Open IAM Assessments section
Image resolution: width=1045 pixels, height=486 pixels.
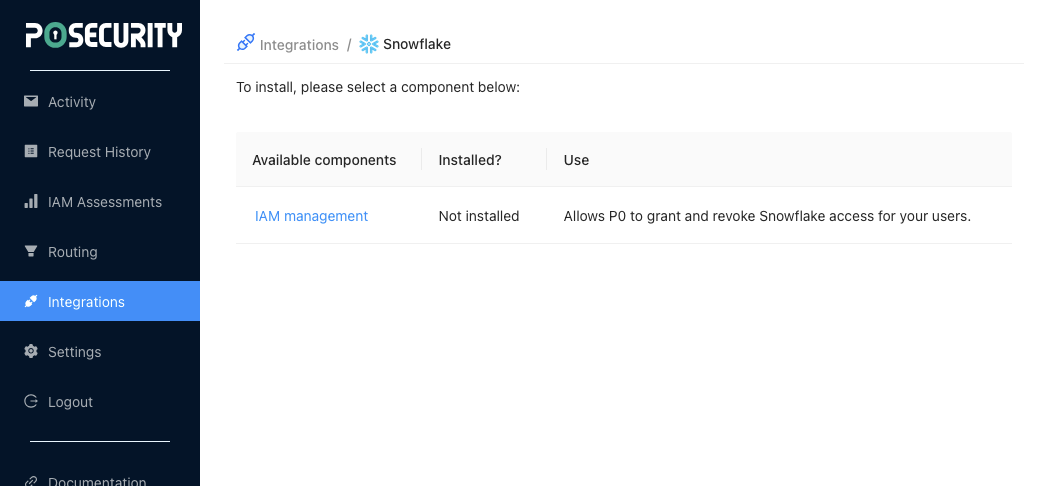pyautogui.click(x=104, y=202)
